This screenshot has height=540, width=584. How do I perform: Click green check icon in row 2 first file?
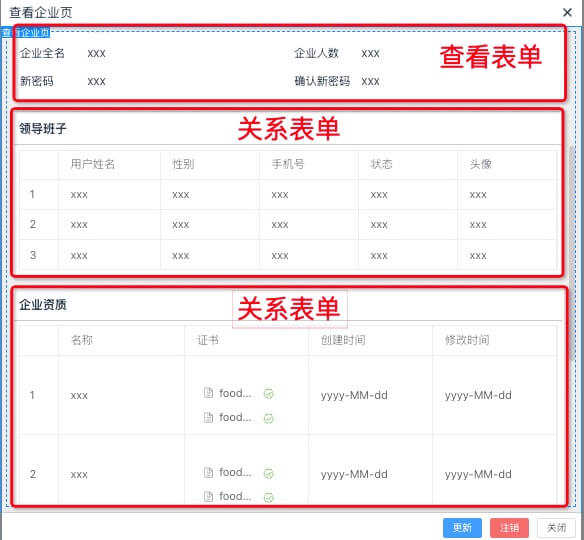pyautogui.click(x=269, y=473)
